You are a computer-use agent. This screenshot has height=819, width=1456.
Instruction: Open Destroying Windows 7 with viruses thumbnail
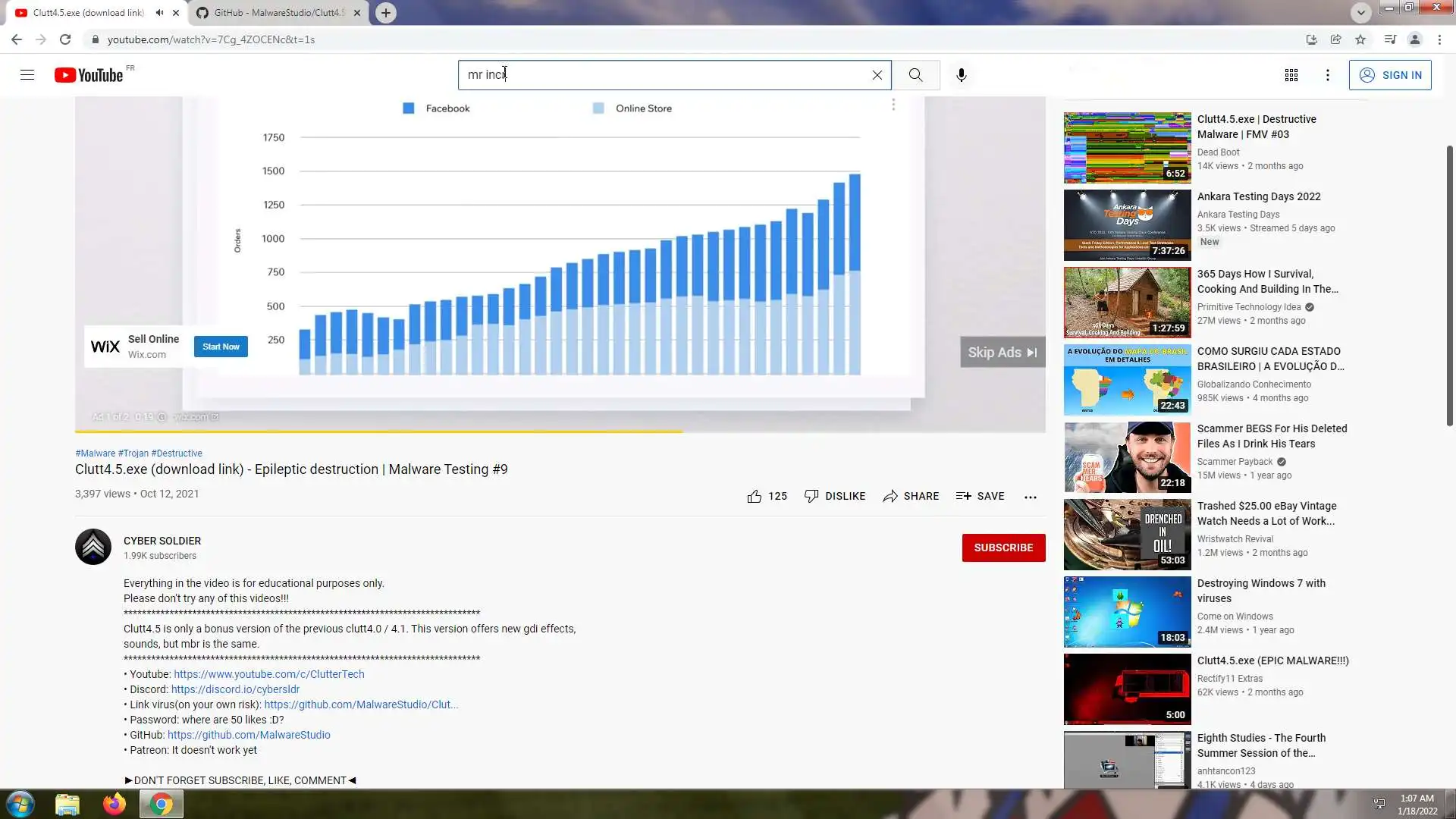tap(1127, 612)
